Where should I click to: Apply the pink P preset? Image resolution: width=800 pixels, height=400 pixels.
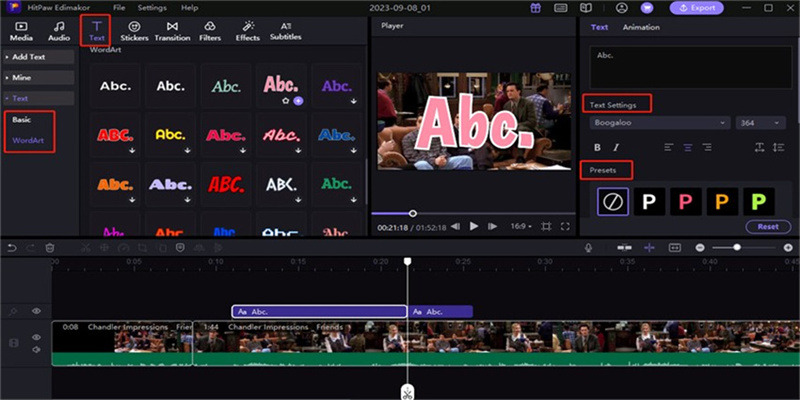pos(686,202)
